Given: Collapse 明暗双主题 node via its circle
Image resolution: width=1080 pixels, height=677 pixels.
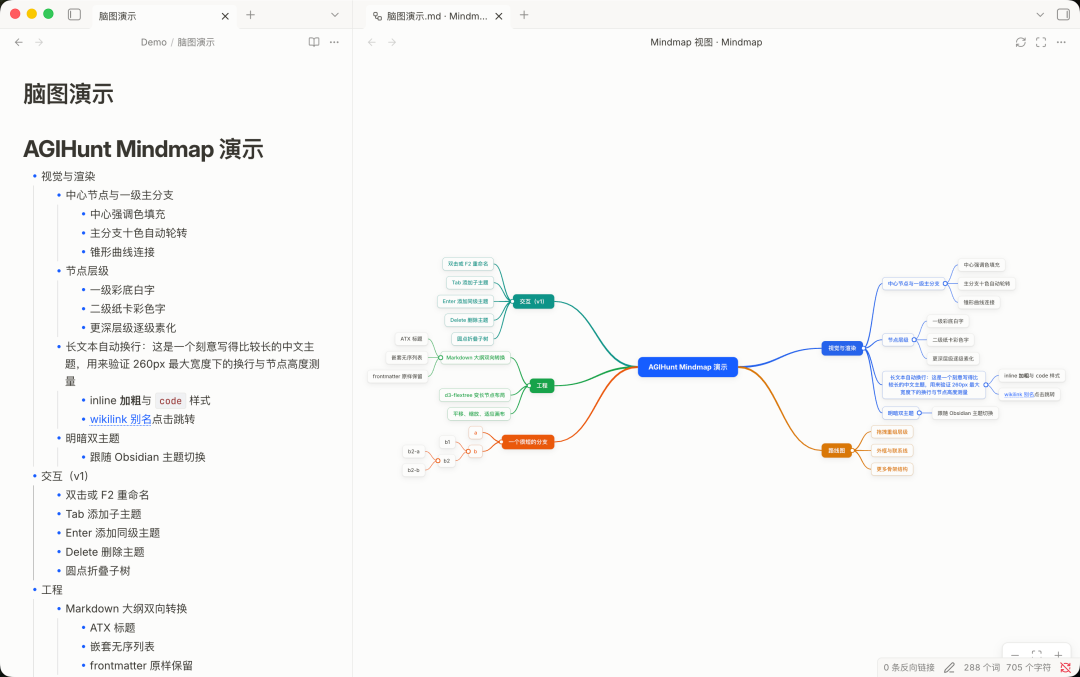Looking at the screenshot, I should click(920, 413).
